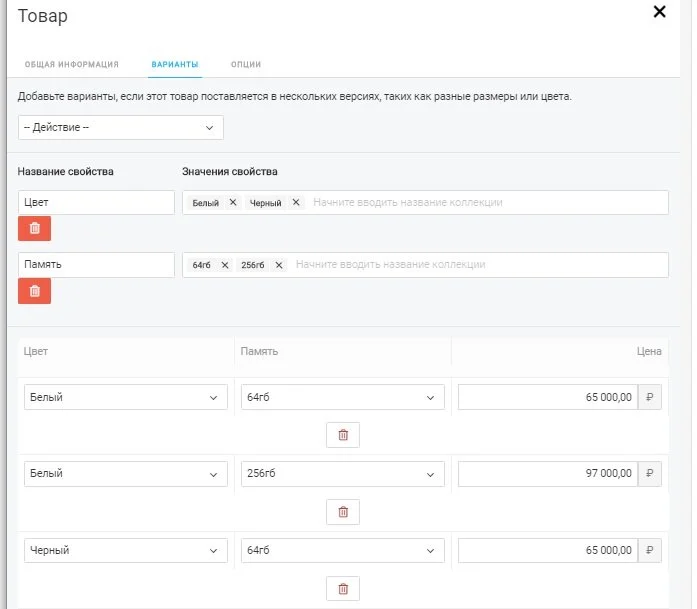Click the Значения свойства label

pos(230,172)
